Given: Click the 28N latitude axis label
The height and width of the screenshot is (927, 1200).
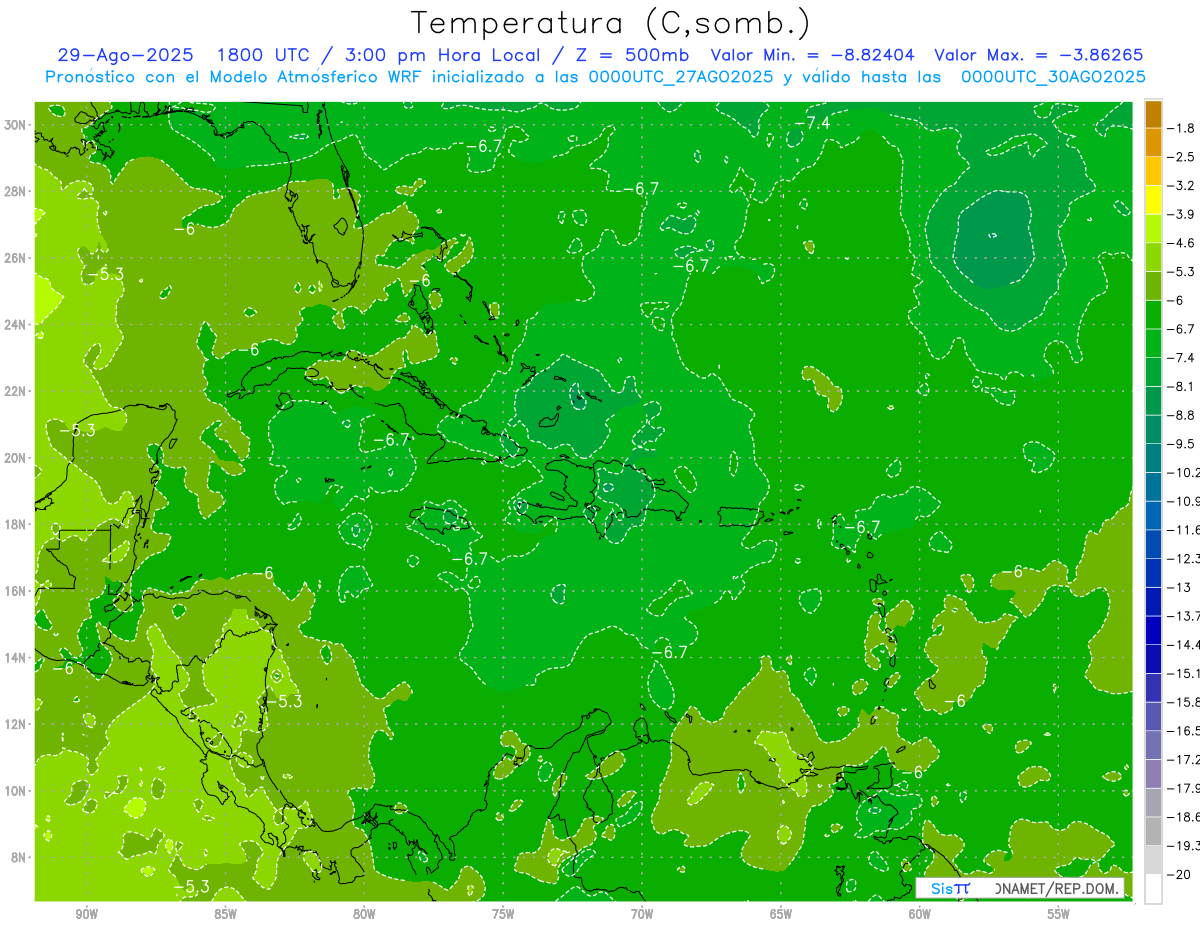Looking at the screenshot, I should tap(16, 192).
